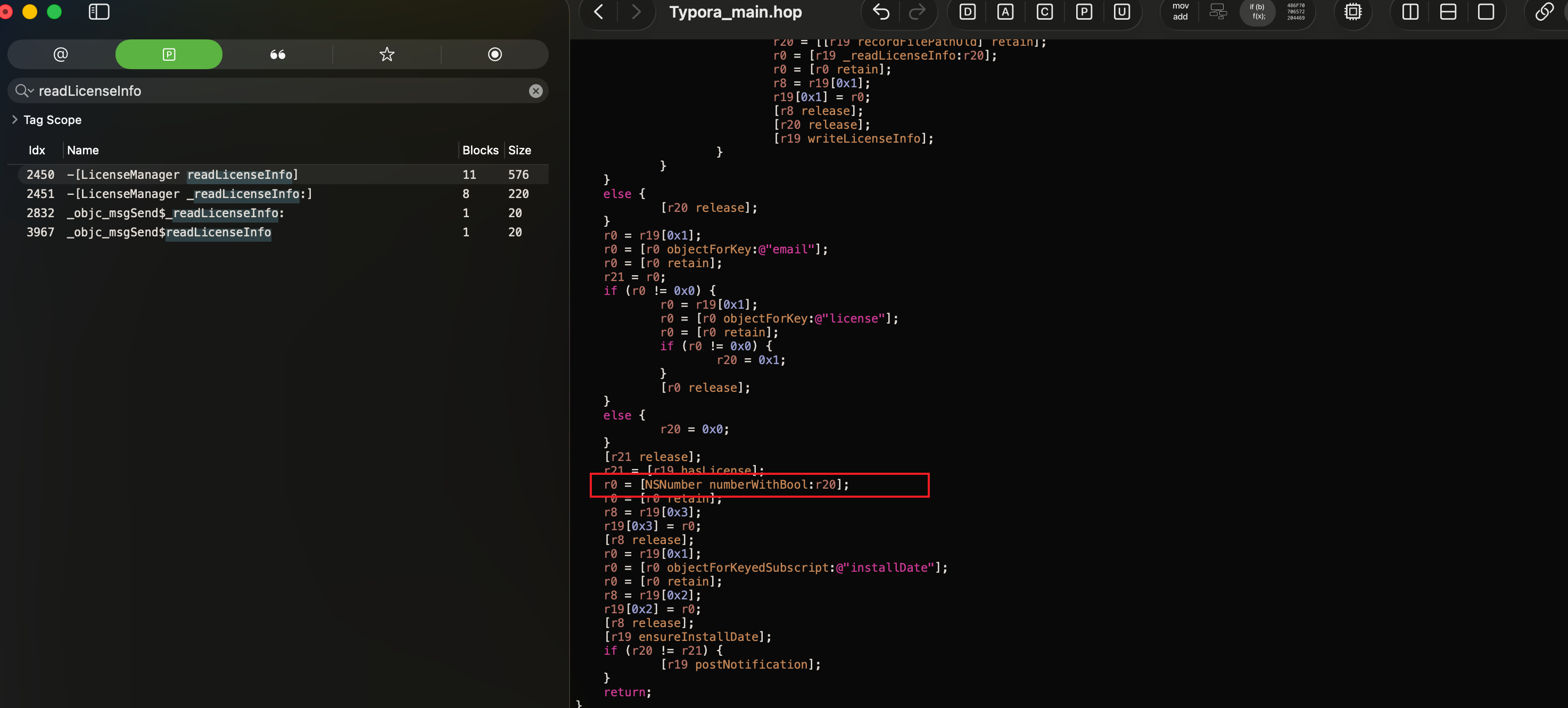Toggle the bottom panel layout icon
1568x708 pixels.
pos(1448,12)
